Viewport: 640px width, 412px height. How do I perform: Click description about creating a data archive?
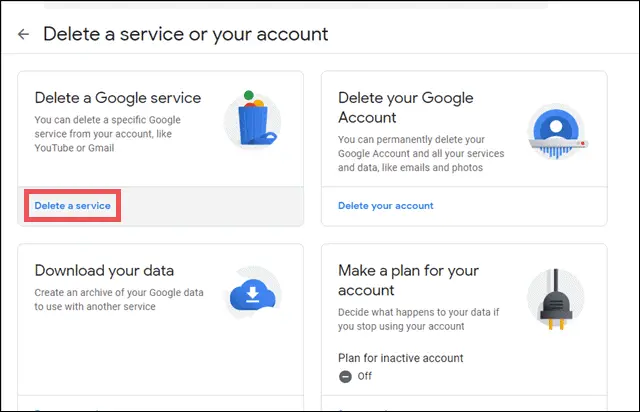tap(119, 300)
